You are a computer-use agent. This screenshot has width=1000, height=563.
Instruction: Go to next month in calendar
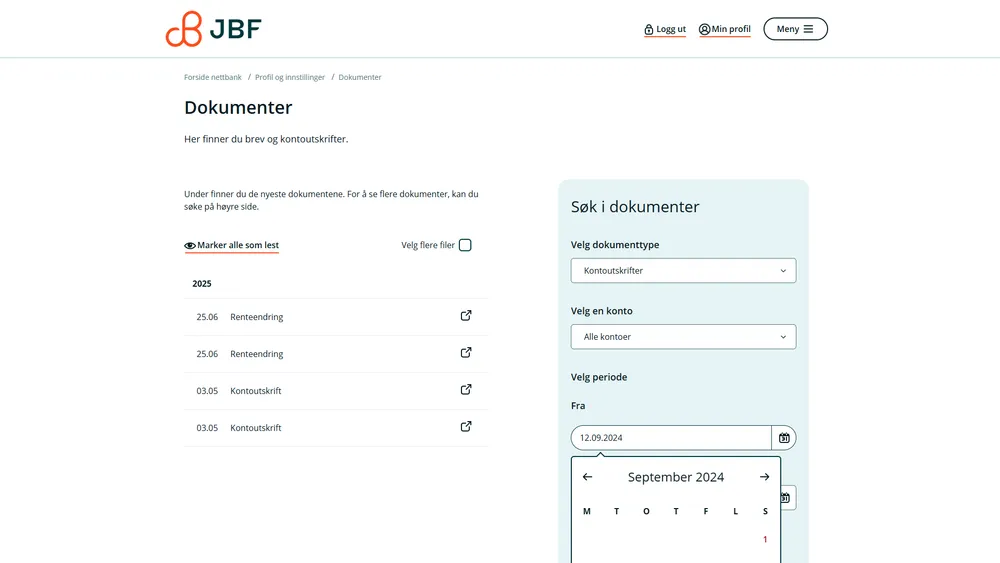pos(764,477)
